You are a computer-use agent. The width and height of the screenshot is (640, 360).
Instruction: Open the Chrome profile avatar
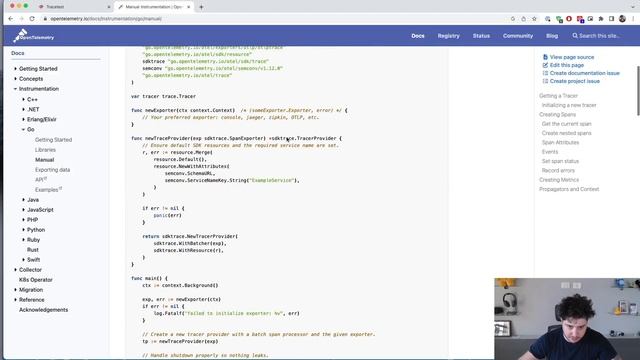(622, 19)
